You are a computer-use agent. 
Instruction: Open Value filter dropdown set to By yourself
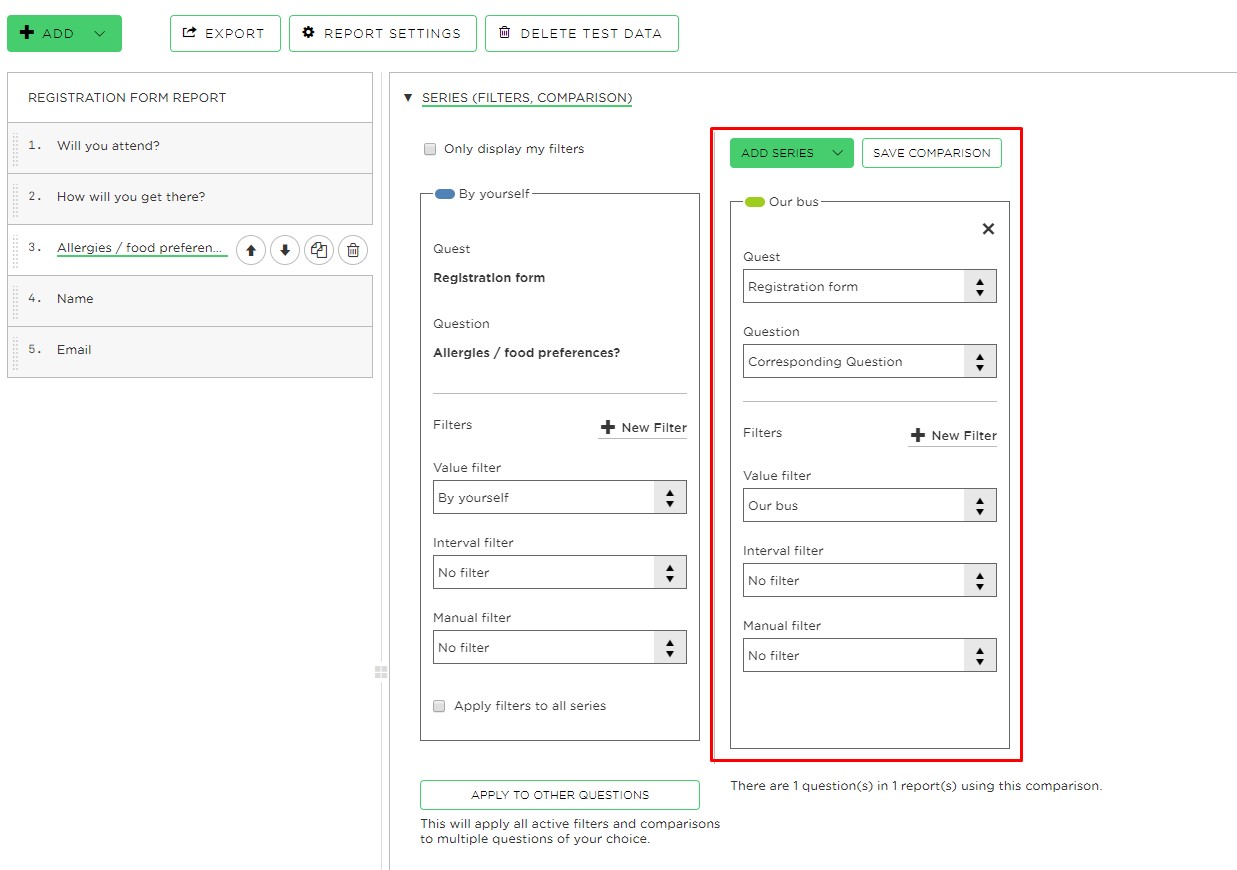pos(560,498)
